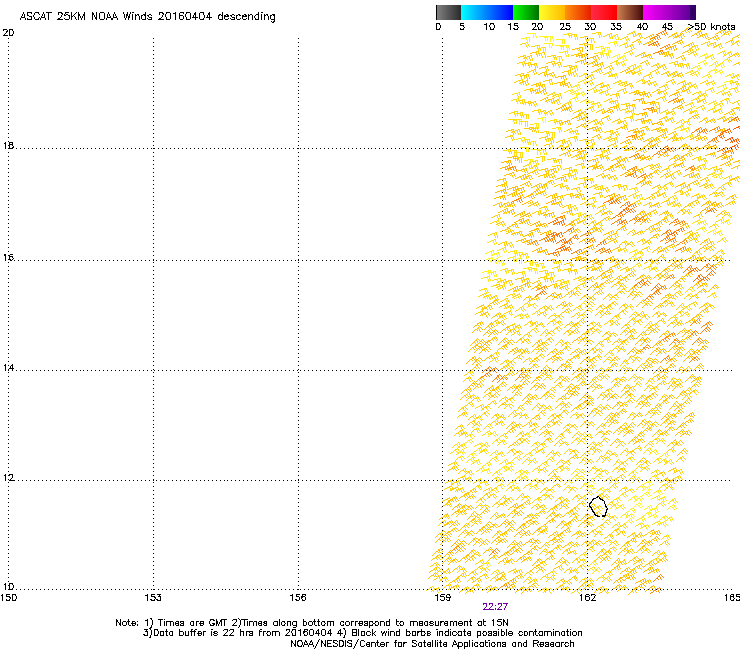Click the green 15-20 knots color segment
Image resolution: width=740 pixels, height=650 pixels.
tap(526, 12)
